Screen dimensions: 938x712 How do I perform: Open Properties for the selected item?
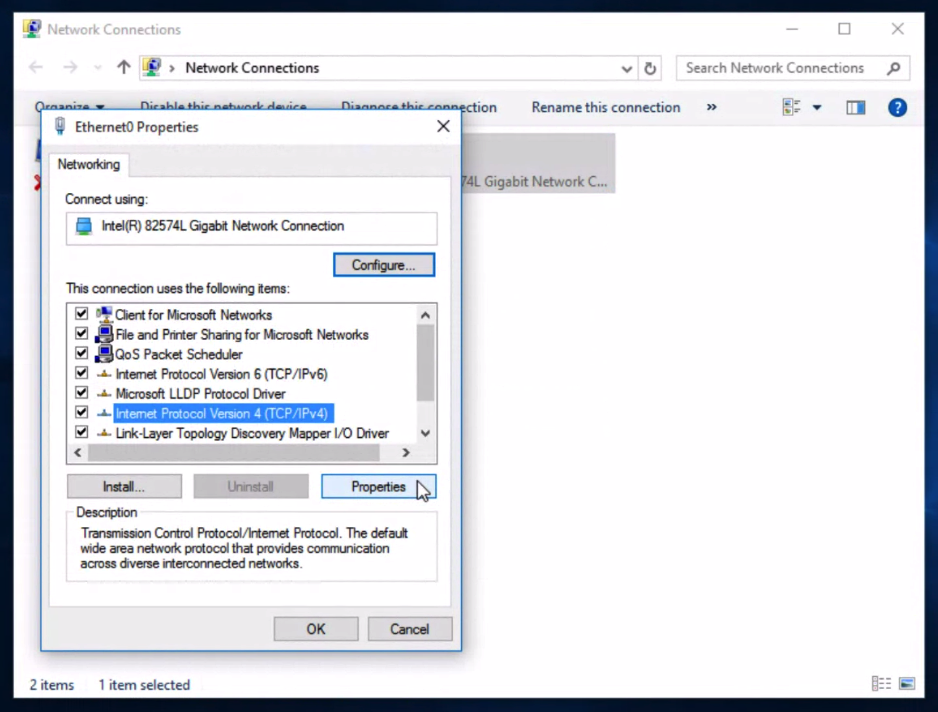[x=378, y=486]
